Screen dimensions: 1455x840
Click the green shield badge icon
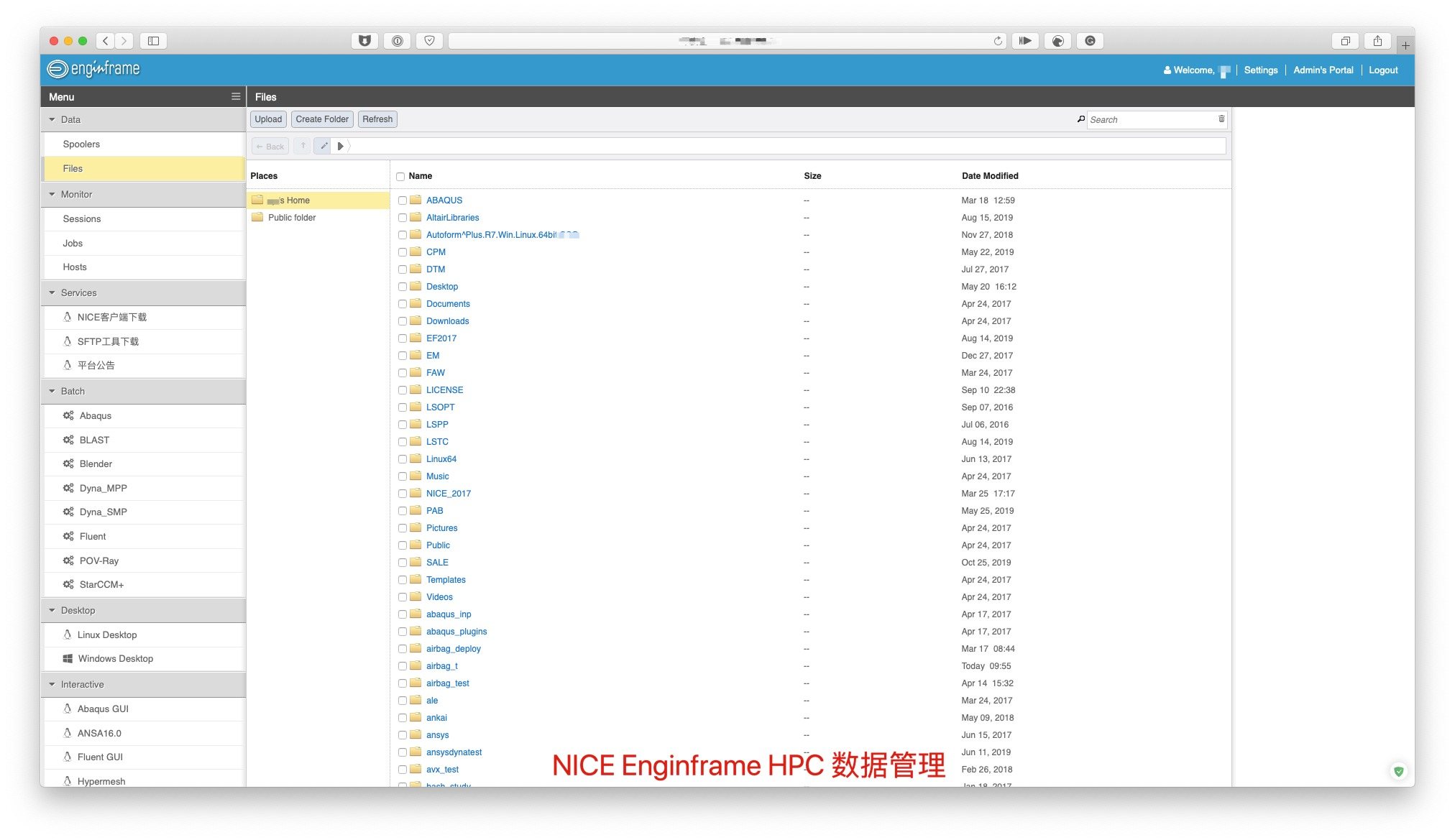click(1398, 771)
